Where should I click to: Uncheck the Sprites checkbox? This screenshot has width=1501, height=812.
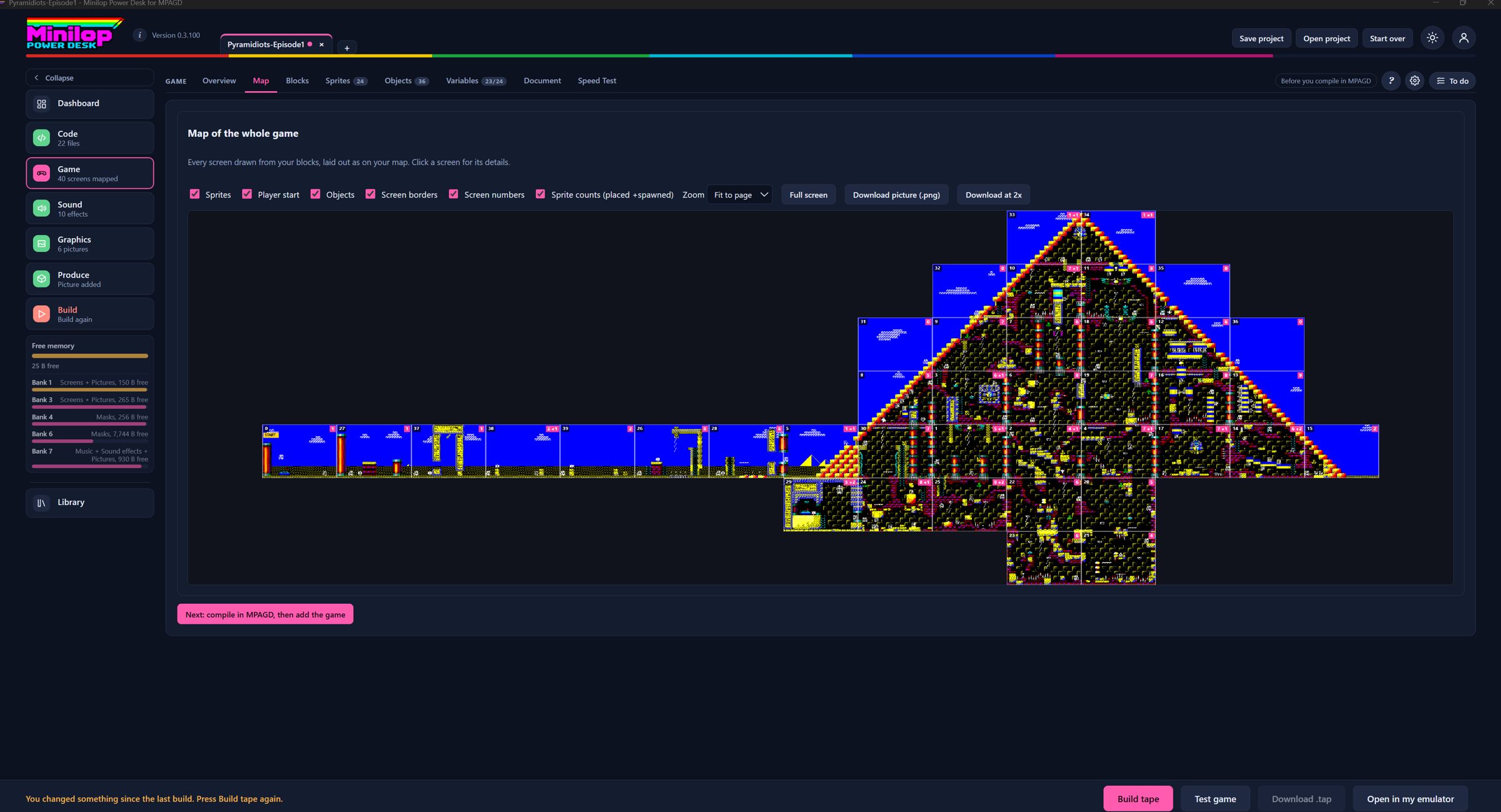[195, 194]
